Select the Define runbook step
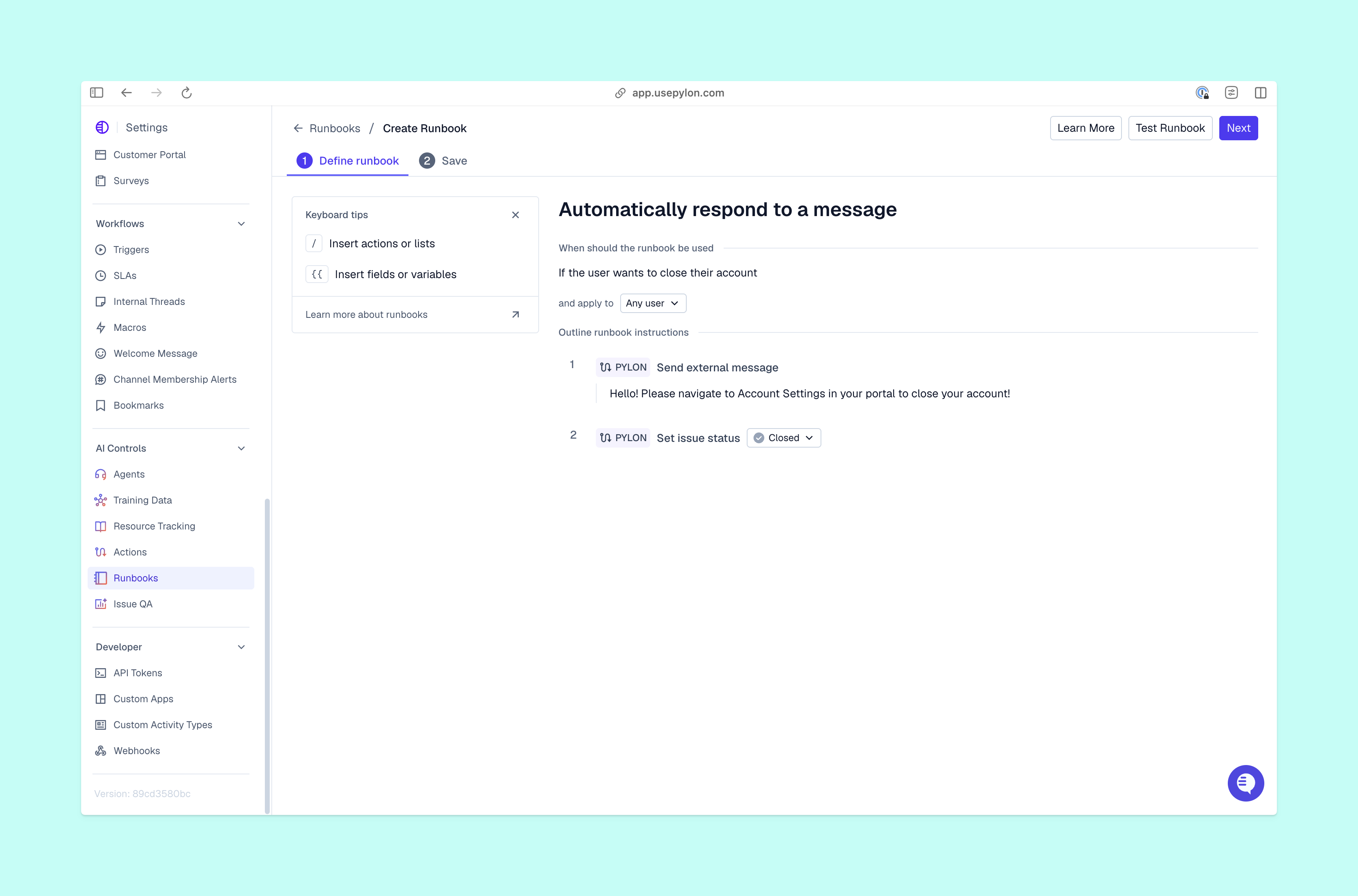The width and height of the screenshot is (1358, 896). pyautogui.click(x=348, y=161)
